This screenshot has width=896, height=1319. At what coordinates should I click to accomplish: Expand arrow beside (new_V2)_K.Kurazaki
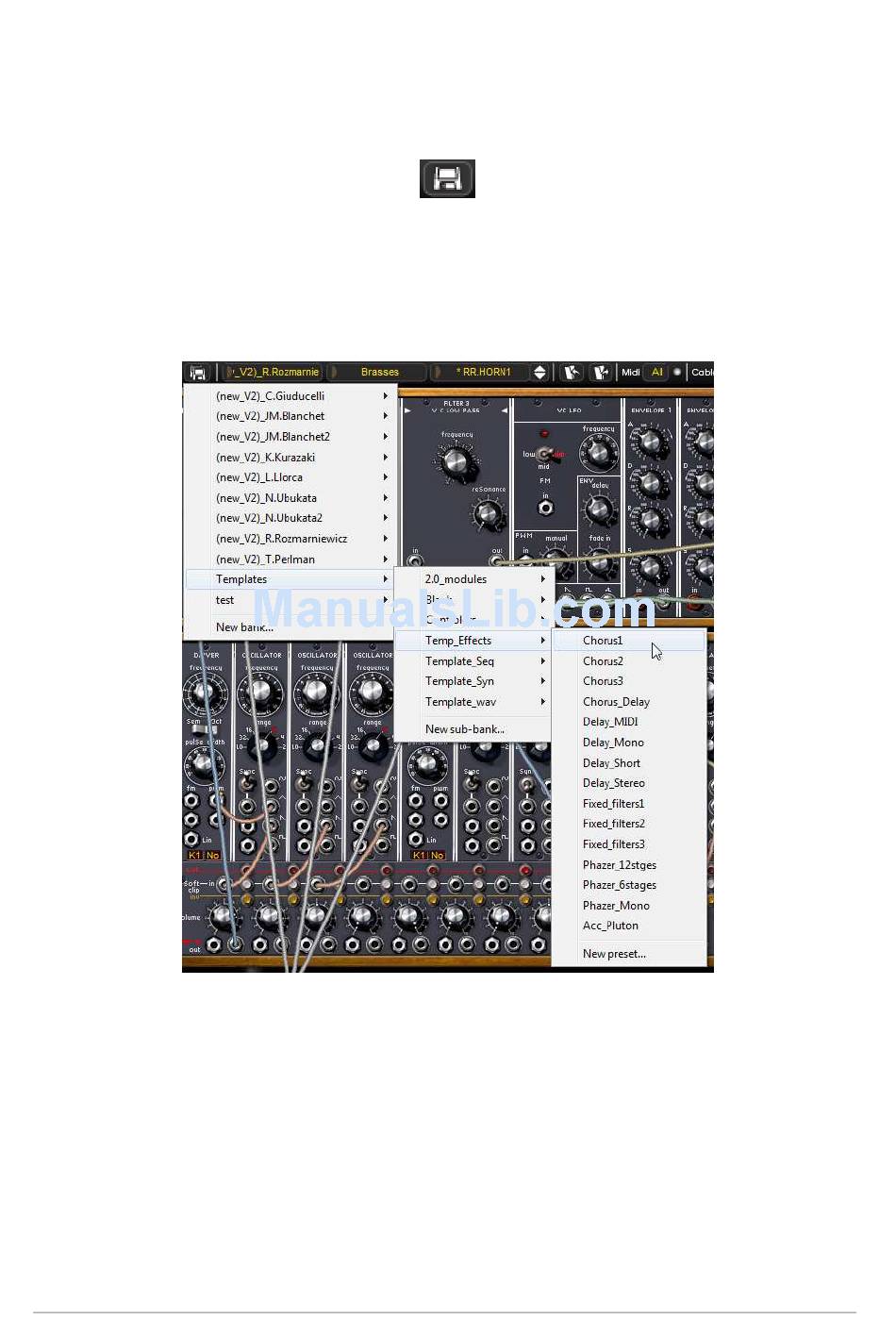(385, 458)
